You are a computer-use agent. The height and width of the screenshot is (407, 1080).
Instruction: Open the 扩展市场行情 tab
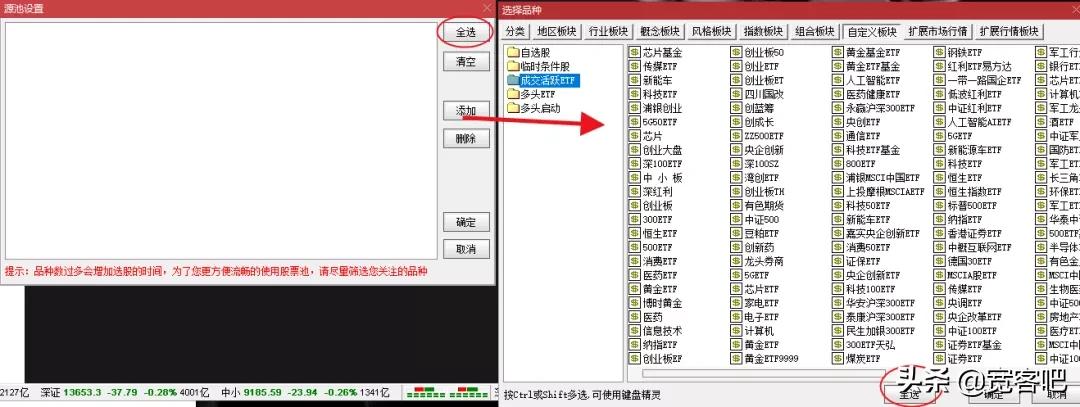tap(937, 32)
